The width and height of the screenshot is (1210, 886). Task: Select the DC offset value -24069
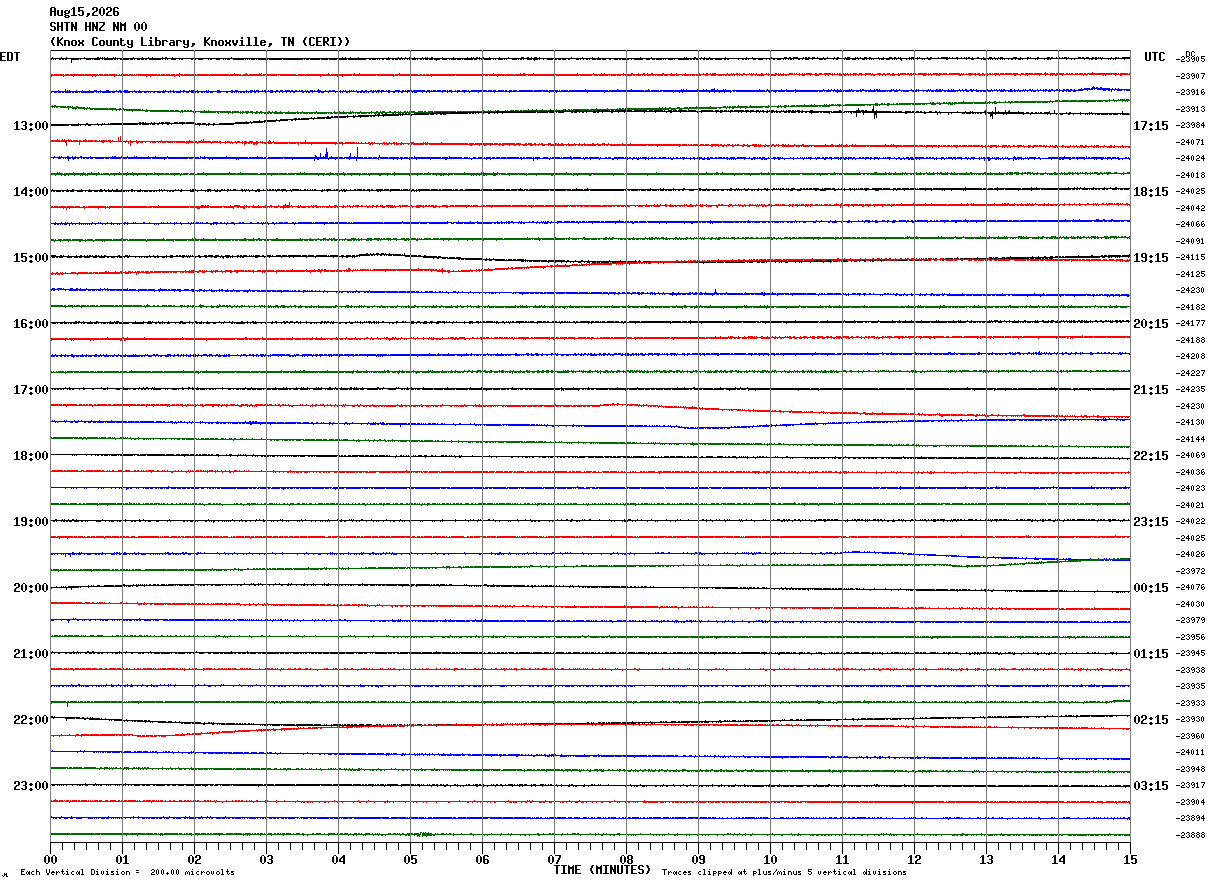[1191, 455]
